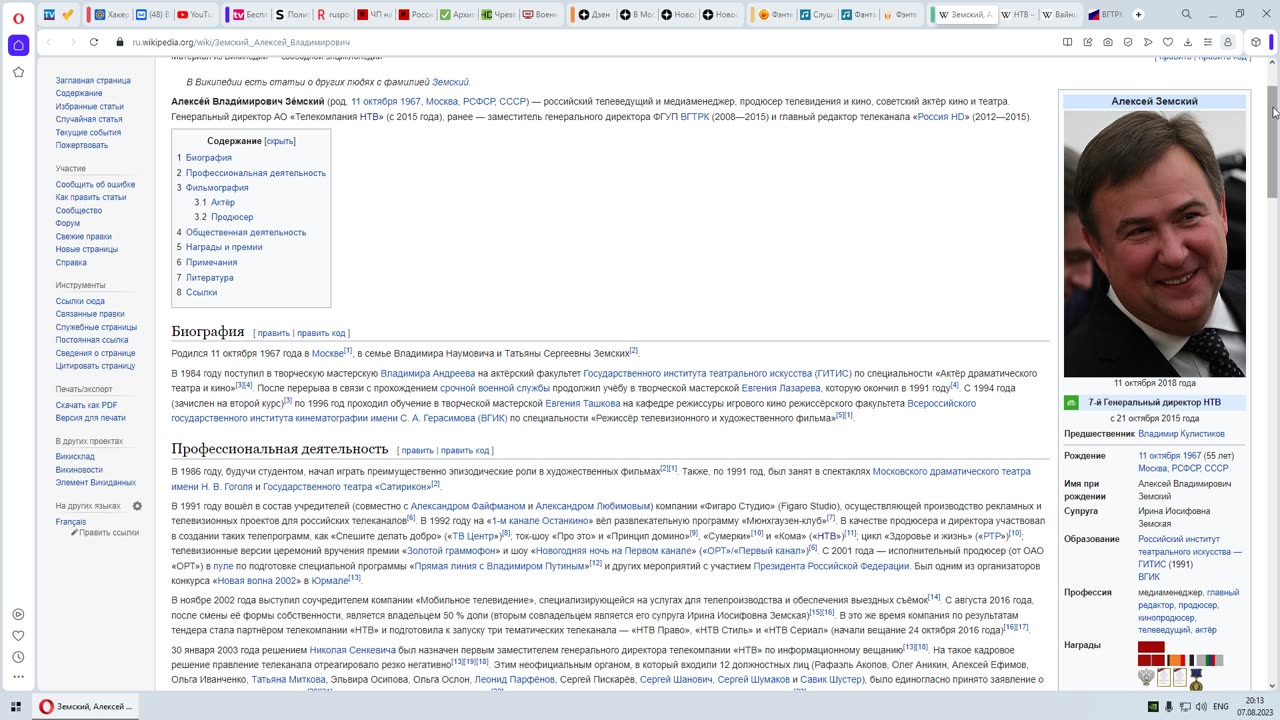This screenshot has height=720, width=1280.
Task: Open the downloads icon
Action: pyautogui.click(x=1188, y=42)
